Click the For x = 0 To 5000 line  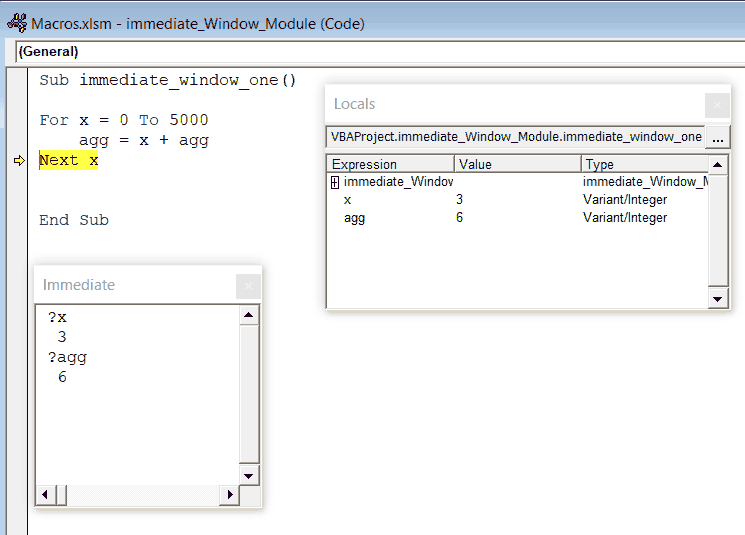click(x=124, y=120)
